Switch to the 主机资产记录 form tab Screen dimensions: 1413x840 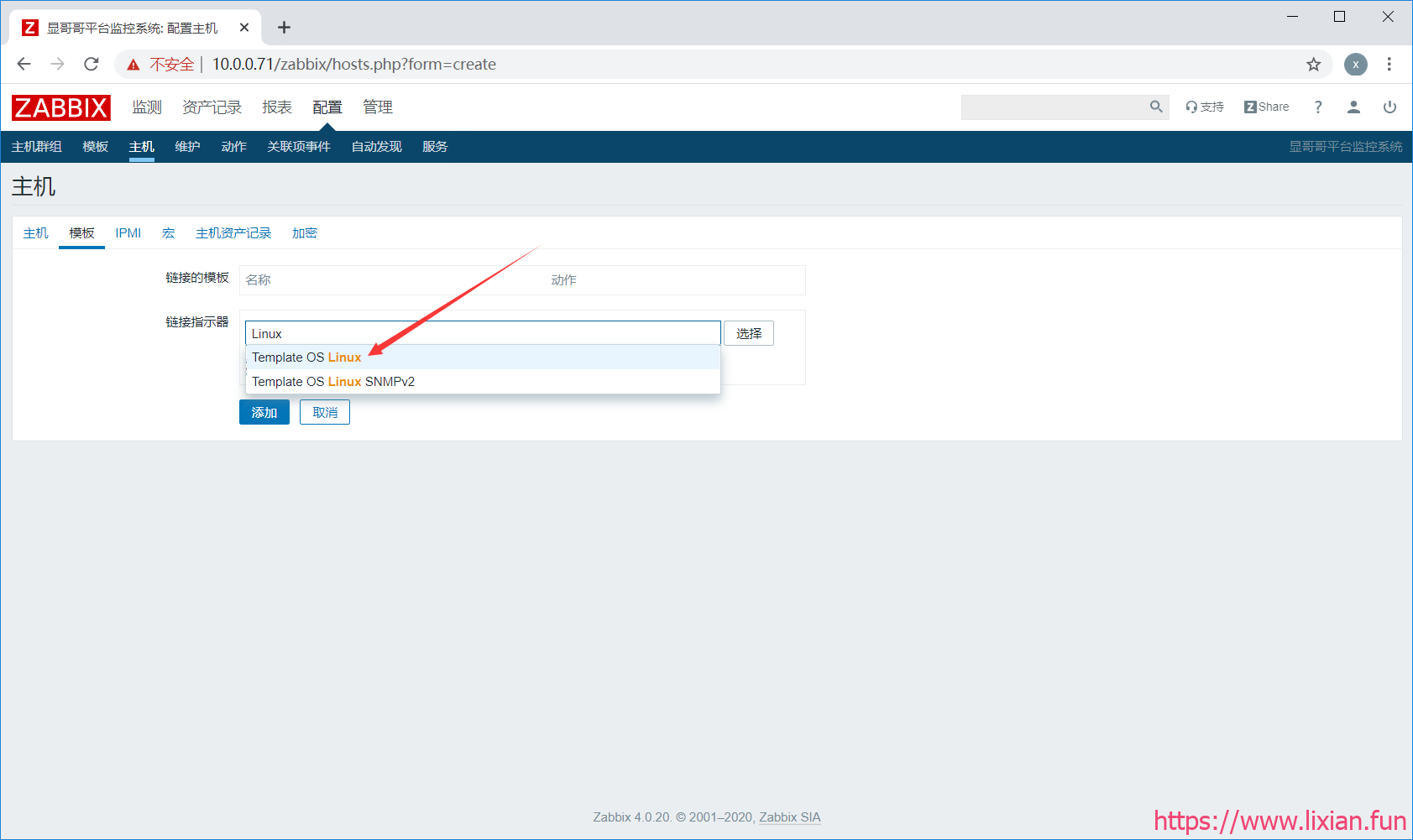pos(233,233)
